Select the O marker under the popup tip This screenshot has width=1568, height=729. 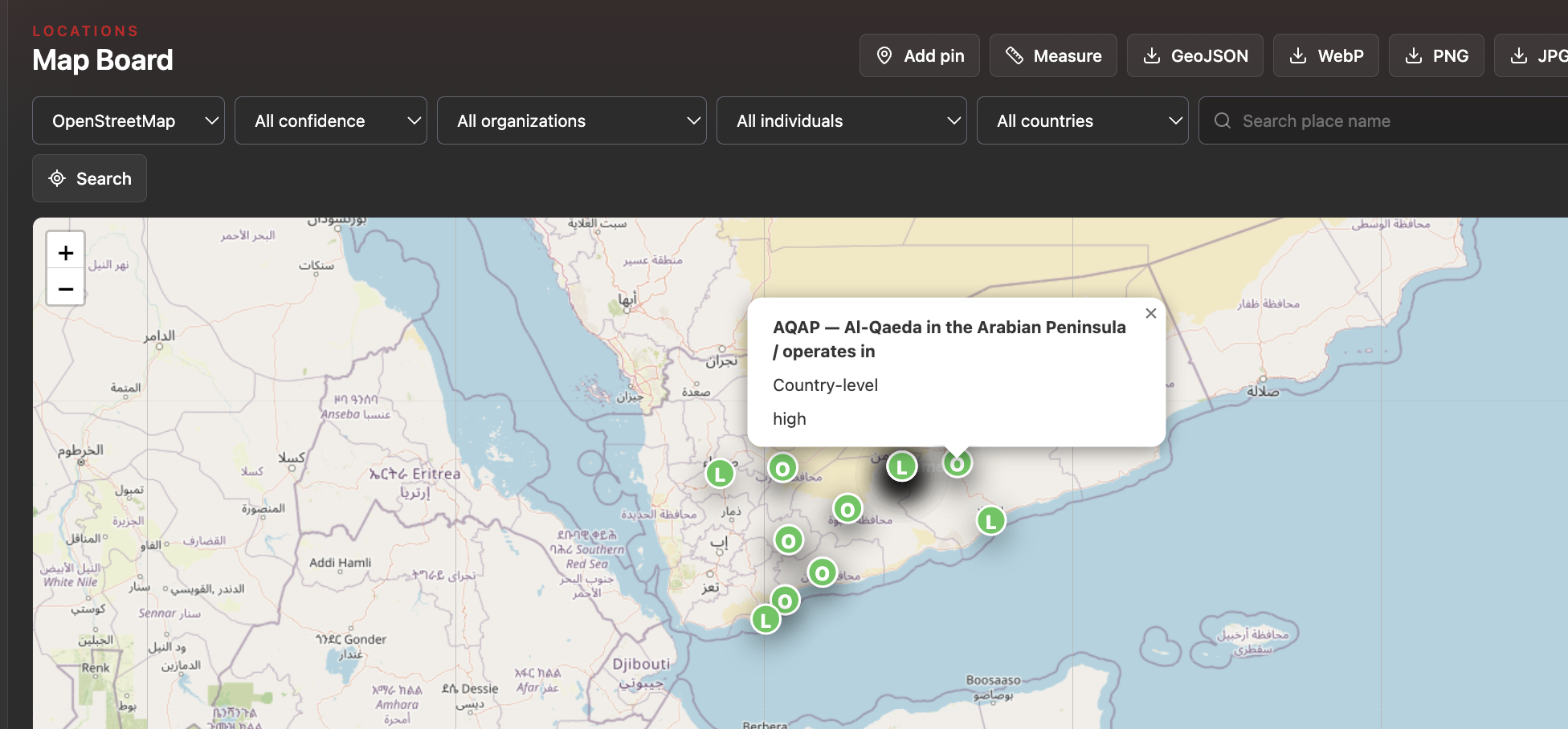click(x=957, y=463)
